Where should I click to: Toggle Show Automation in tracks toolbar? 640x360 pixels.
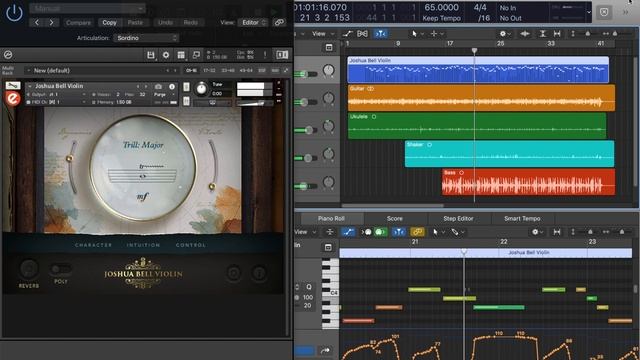tap(348, 34)
